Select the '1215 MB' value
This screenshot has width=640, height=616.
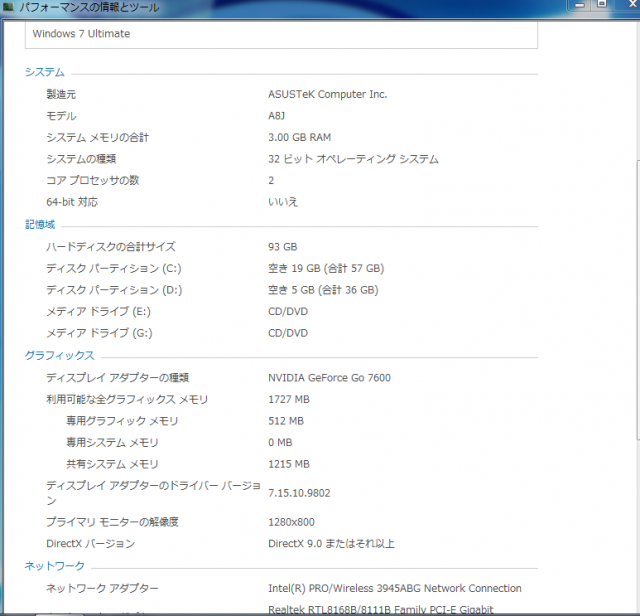click(x=289, y=465)
